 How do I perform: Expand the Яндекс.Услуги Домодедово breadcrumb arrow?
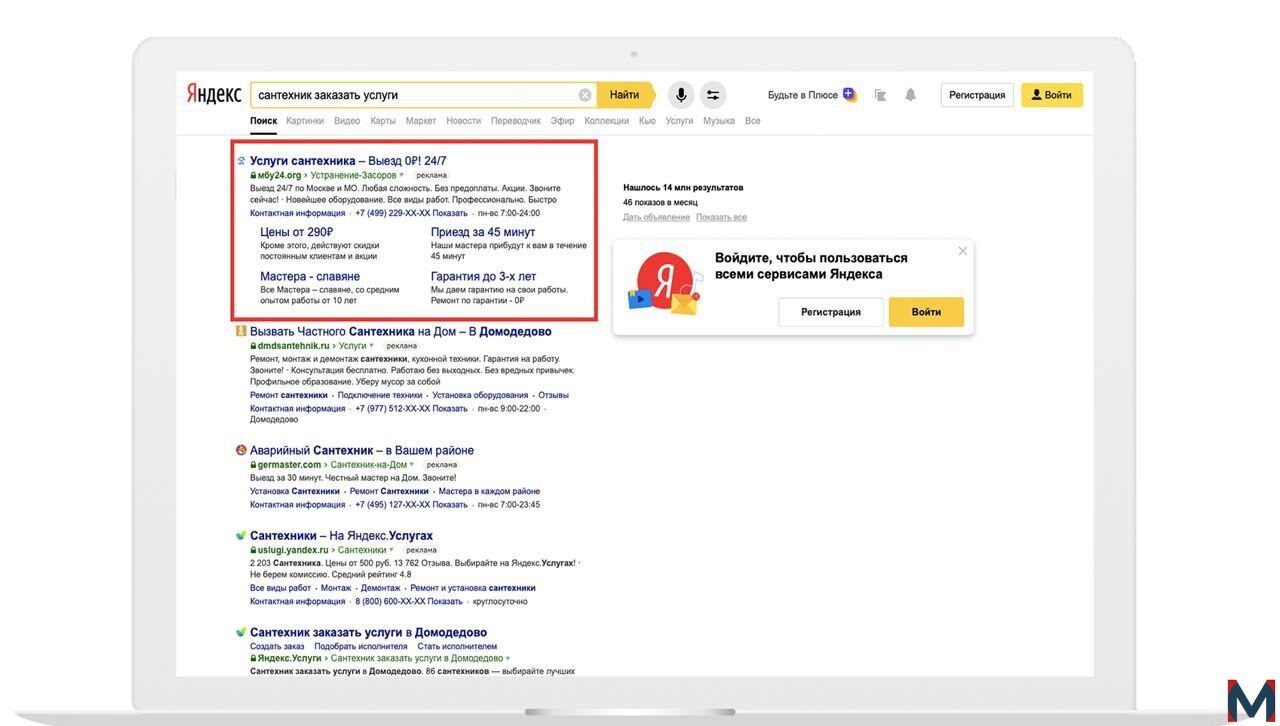508,659
